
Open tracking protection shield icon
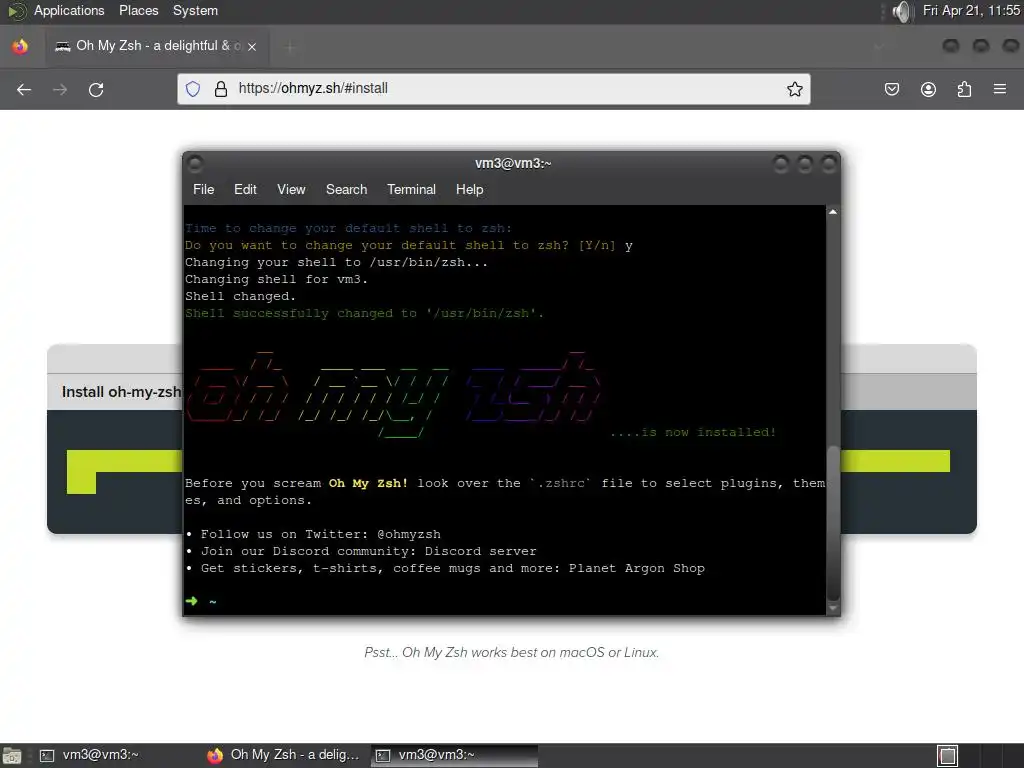[x=193, y=89]
